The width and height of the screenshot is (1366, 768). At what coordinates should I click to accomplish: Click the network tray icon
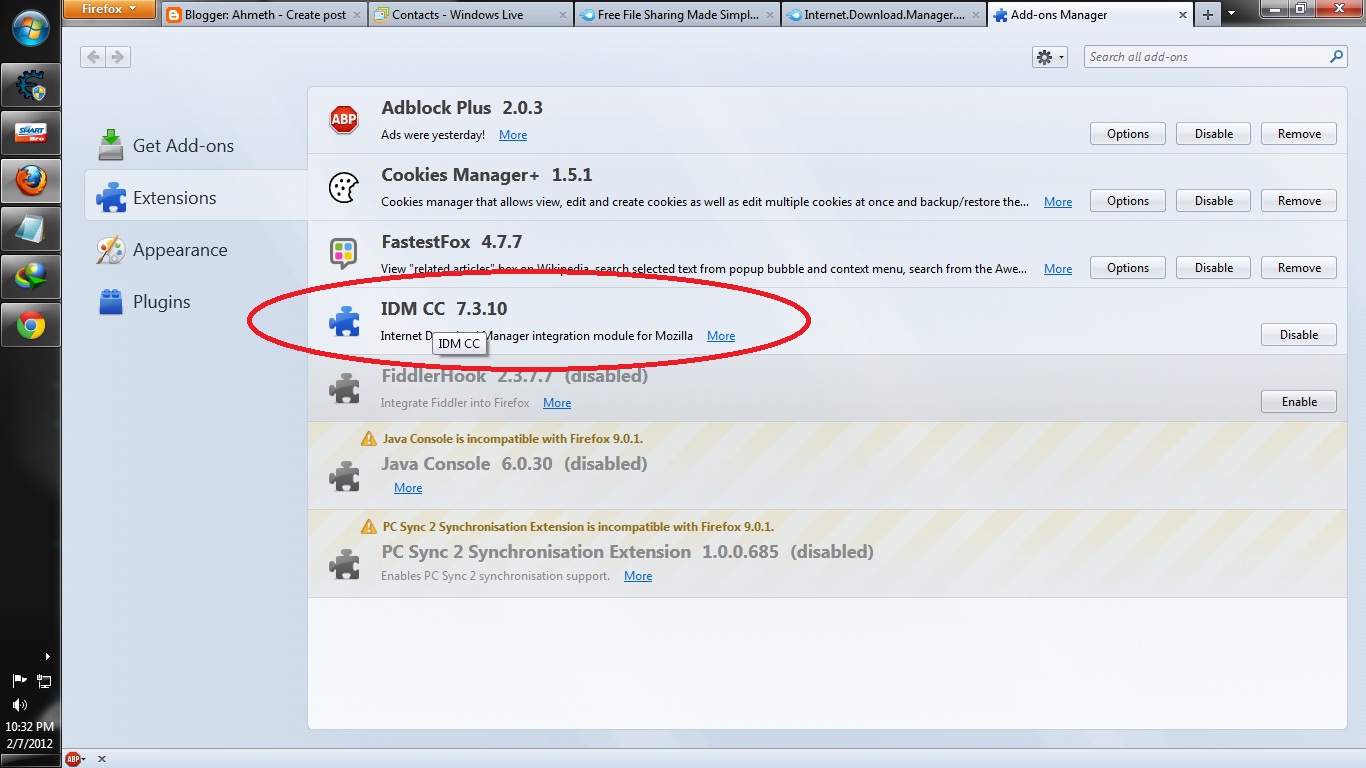click(x=44, y=681)
